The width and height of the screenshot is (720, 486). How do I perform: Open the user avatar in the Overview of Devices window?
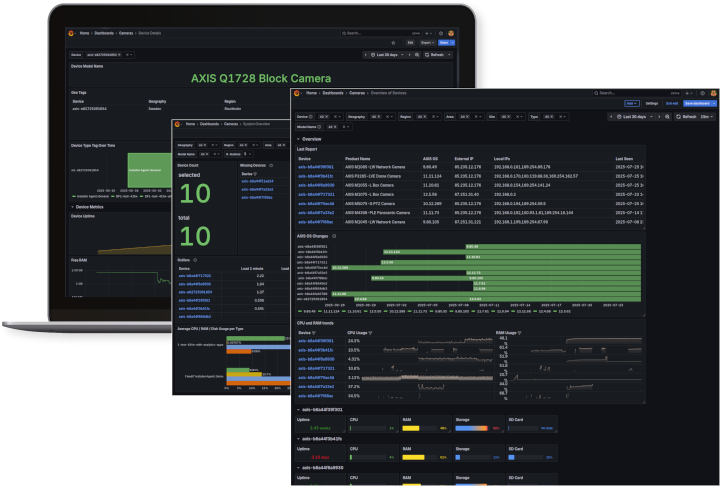point(713,93)
